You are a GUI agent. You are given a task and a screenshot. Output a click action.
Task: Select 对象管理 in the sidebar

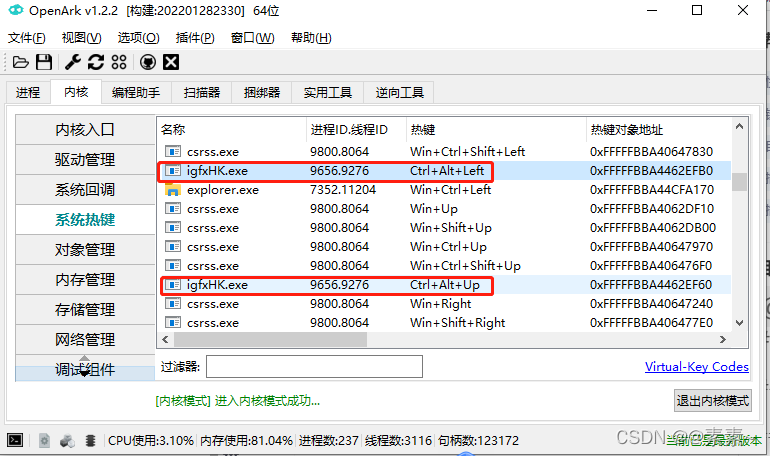click(x=85, y=249)
